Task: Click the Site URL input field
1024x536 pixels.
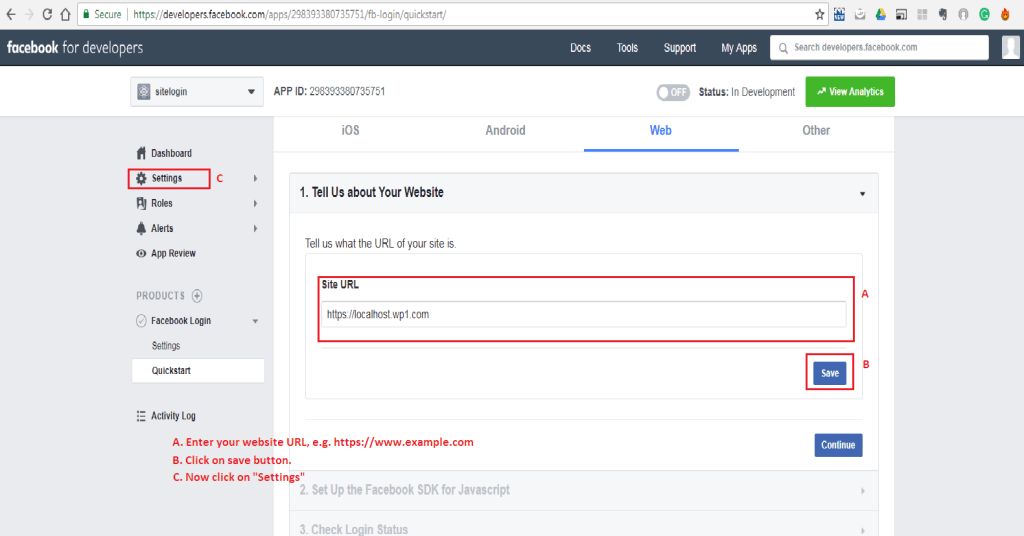Action: tap(584, 314)
